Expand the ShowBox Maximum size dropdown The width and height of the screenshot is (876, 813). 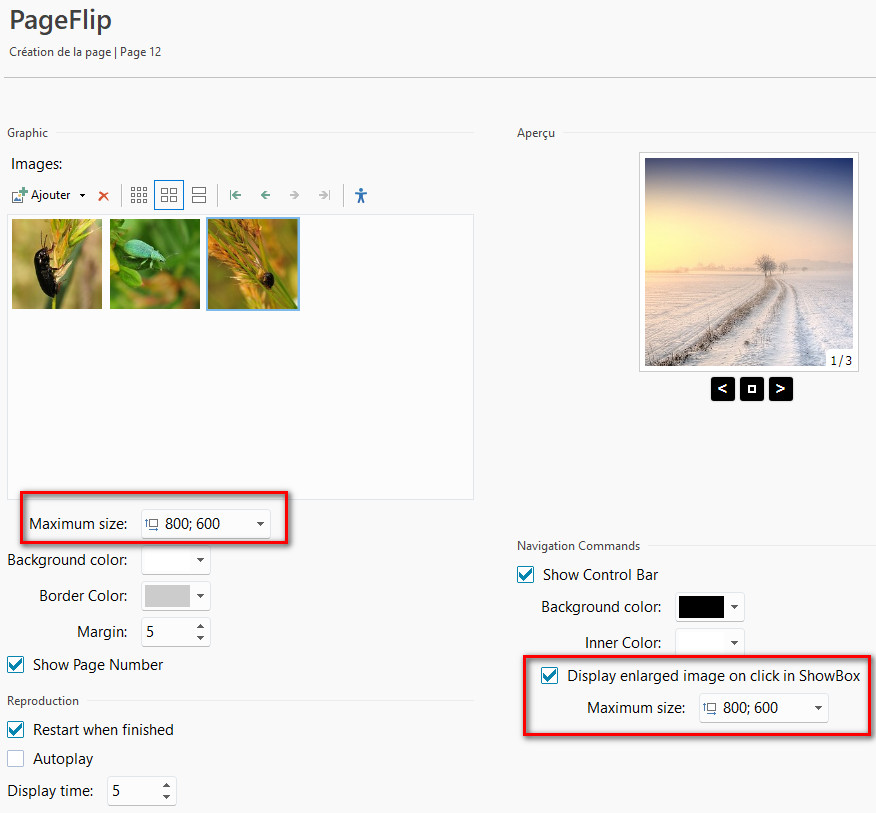pos(818,708)
